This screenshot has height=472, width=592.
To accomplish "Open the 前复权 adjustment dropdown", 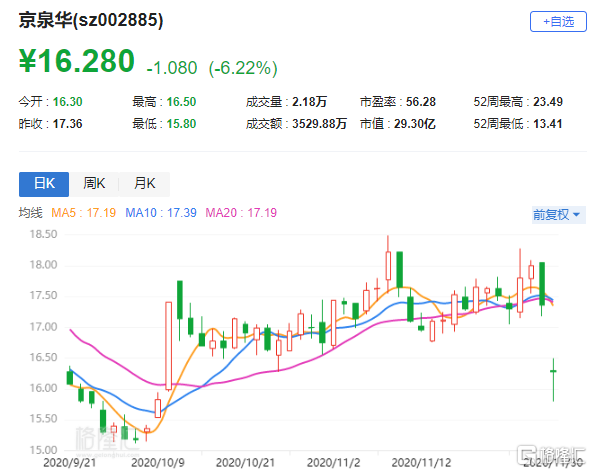I will [x=558, y=215].
